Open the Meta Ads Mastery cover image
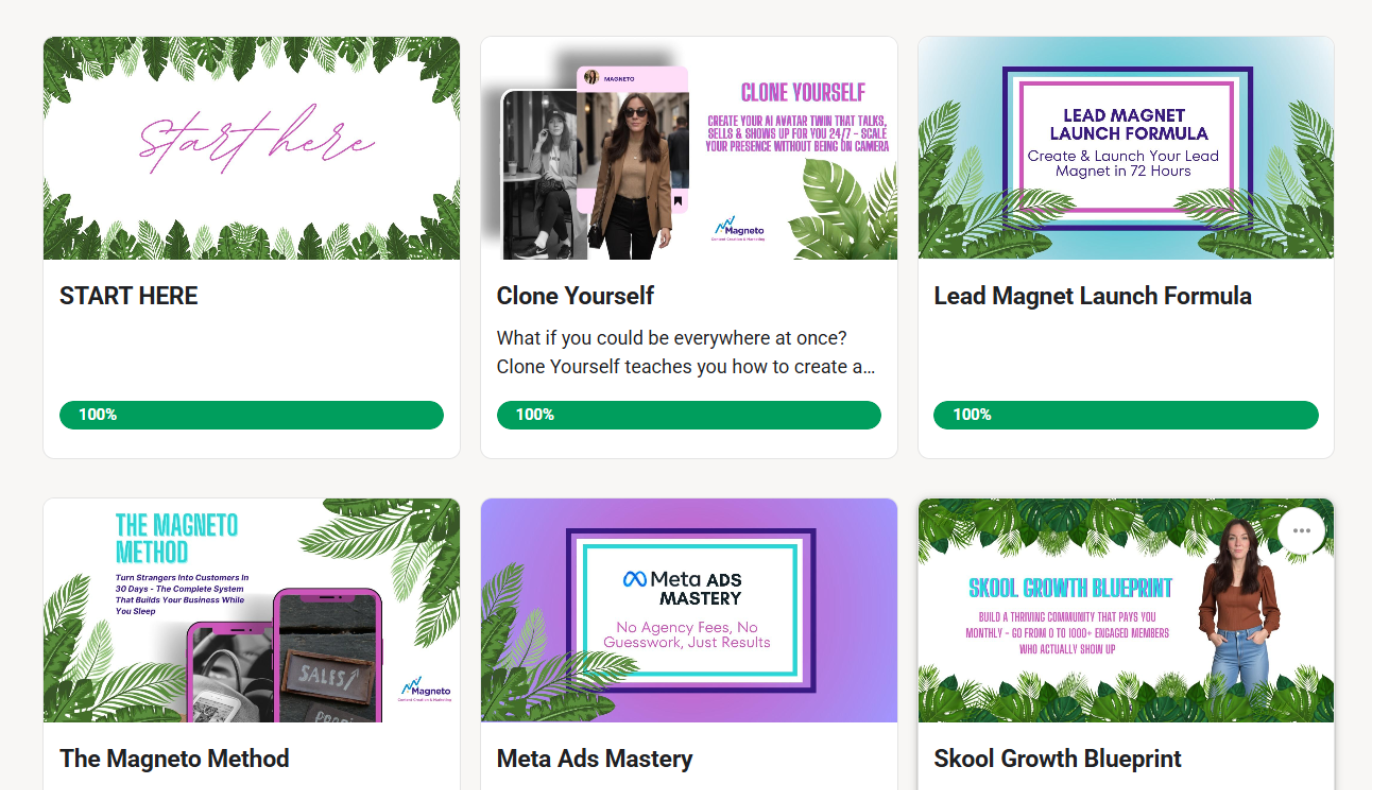This screenshot has width=1400, height=790. [x=689, y=610]
